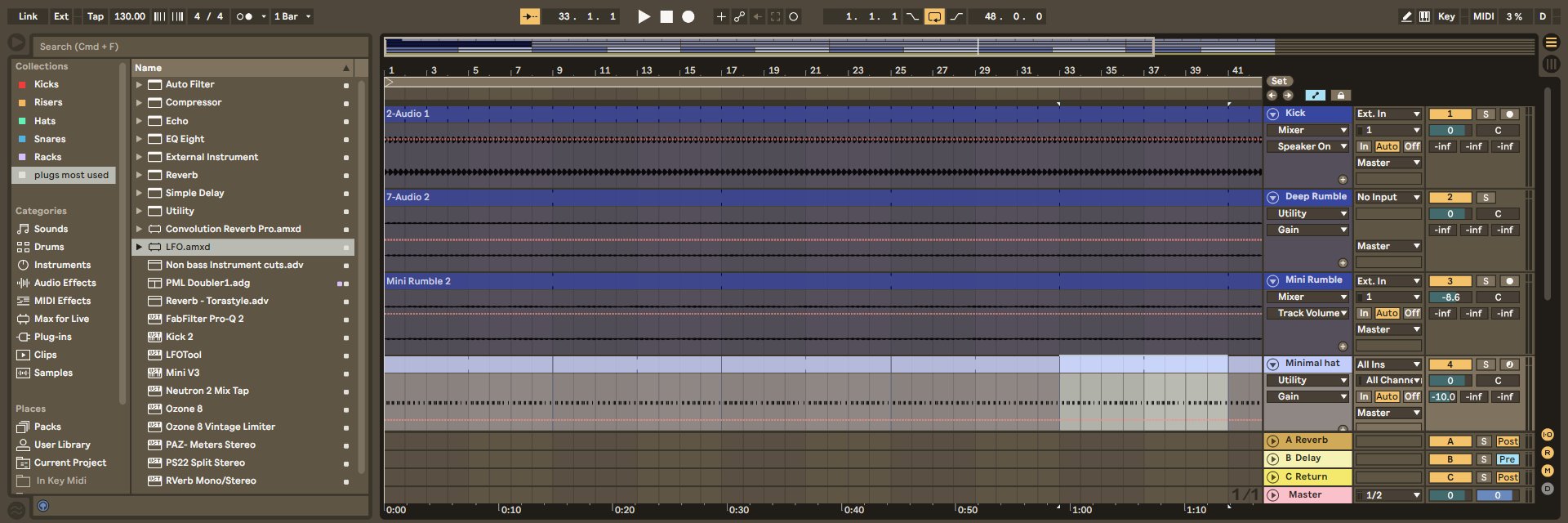
Task: Toggle the Draw Mode pencil icon
Action: 1406,16
